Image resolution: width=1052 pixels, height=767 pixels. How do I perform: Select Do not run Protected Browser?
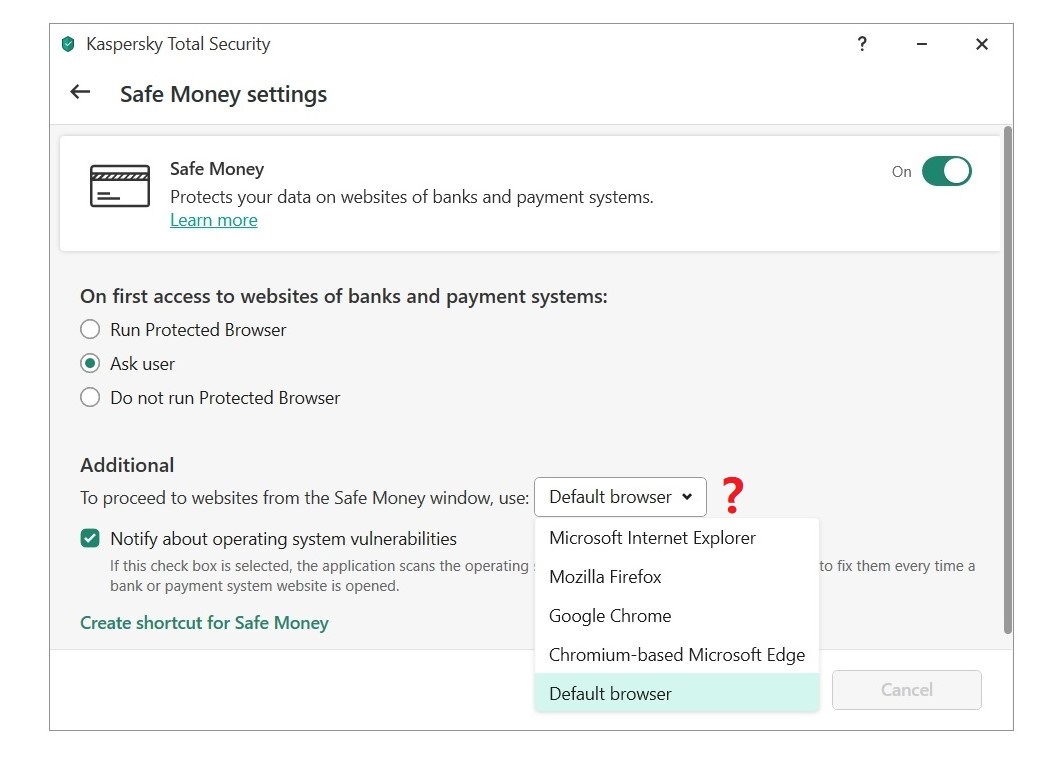pos(91,397)
